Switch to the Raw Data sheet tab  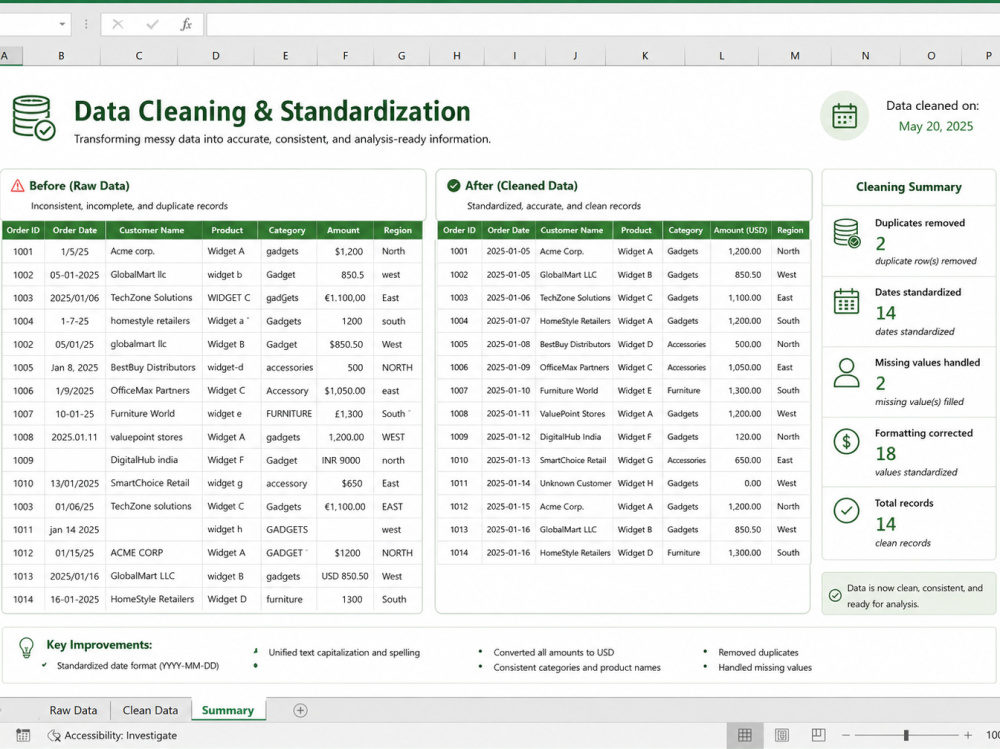(x=73, y=710)
